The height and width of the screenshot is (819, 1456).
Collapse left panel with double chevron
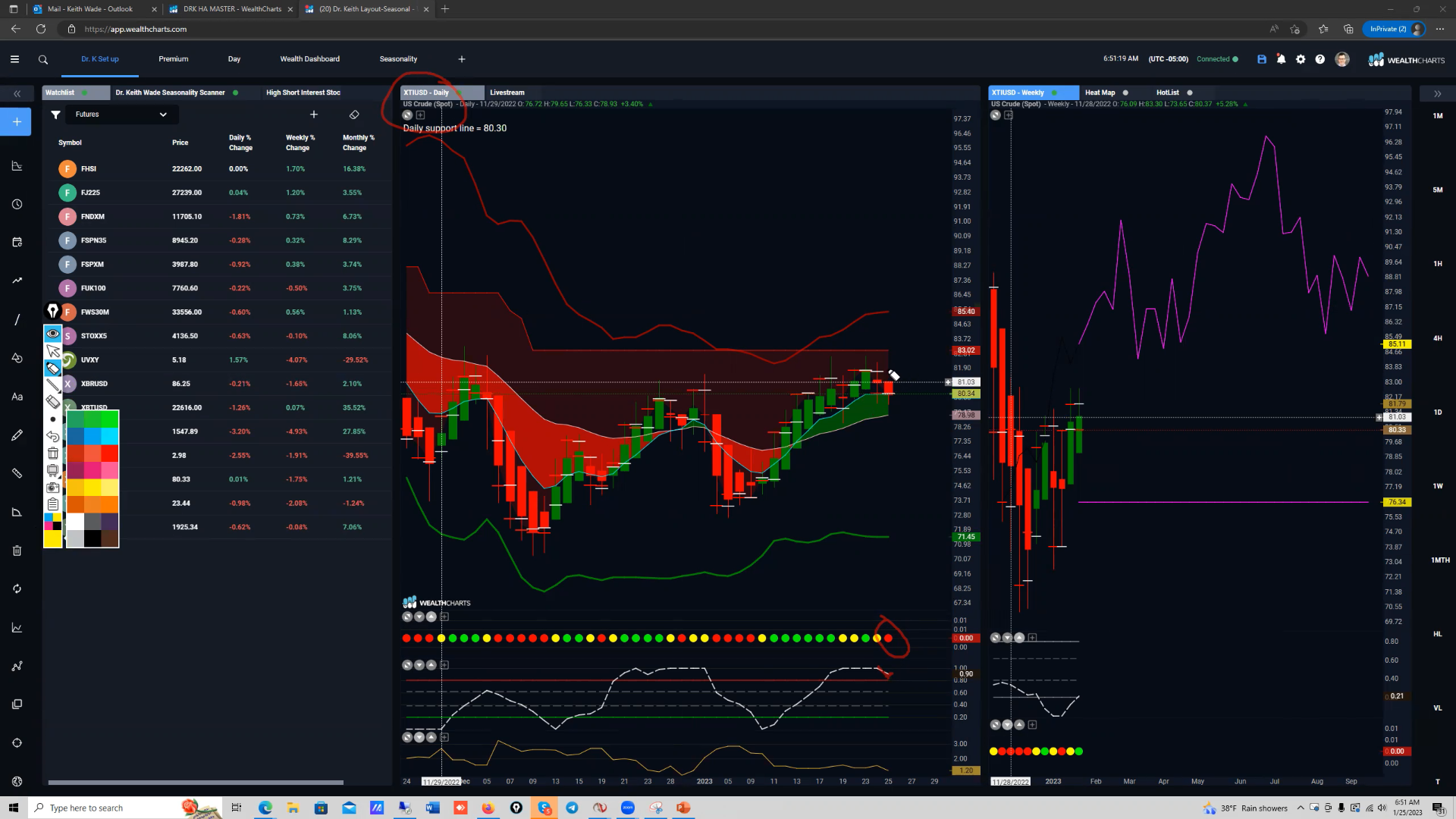tap(17, 94)
